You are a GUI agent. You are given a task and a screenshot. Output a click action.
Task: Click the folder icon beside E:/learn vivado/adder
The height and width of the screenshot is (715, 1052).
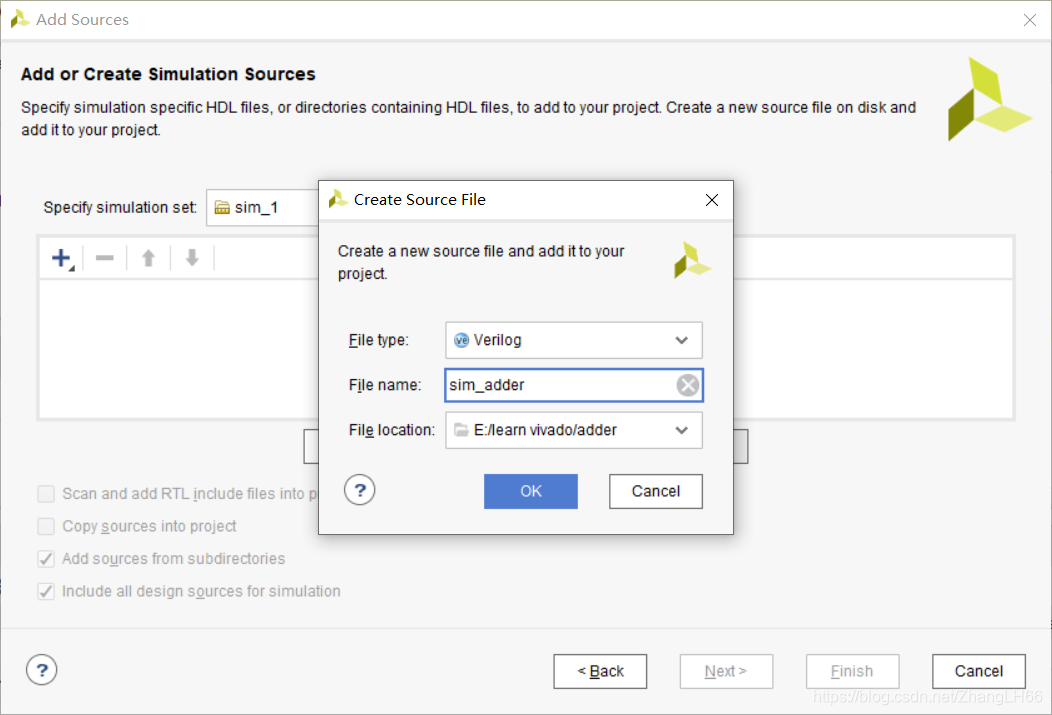(461, 430)
